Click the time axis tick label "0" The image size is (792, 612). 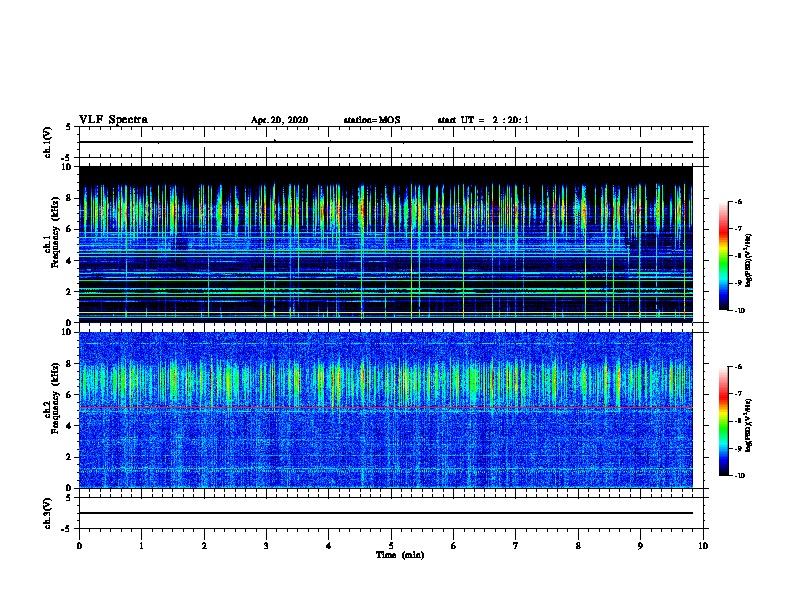(79, 546)
